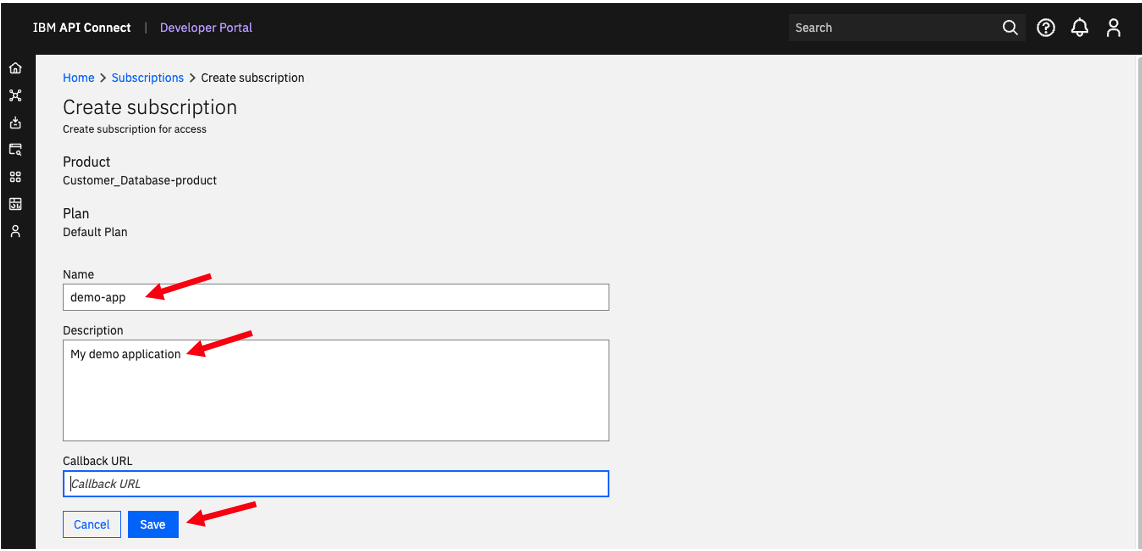Click Create subscription breadcrumb text
This screenshot has height=551, width=1142.
click(x=253, y=78)
